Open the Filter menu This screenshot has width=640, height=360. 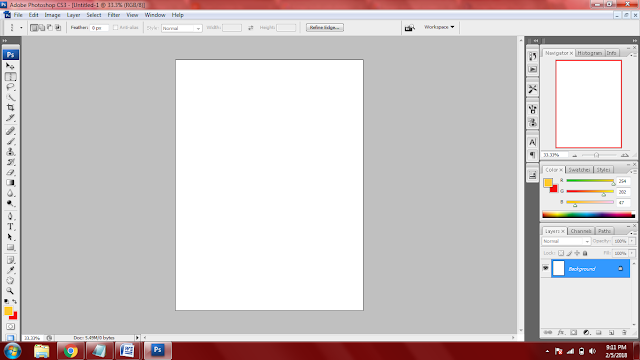113,15
